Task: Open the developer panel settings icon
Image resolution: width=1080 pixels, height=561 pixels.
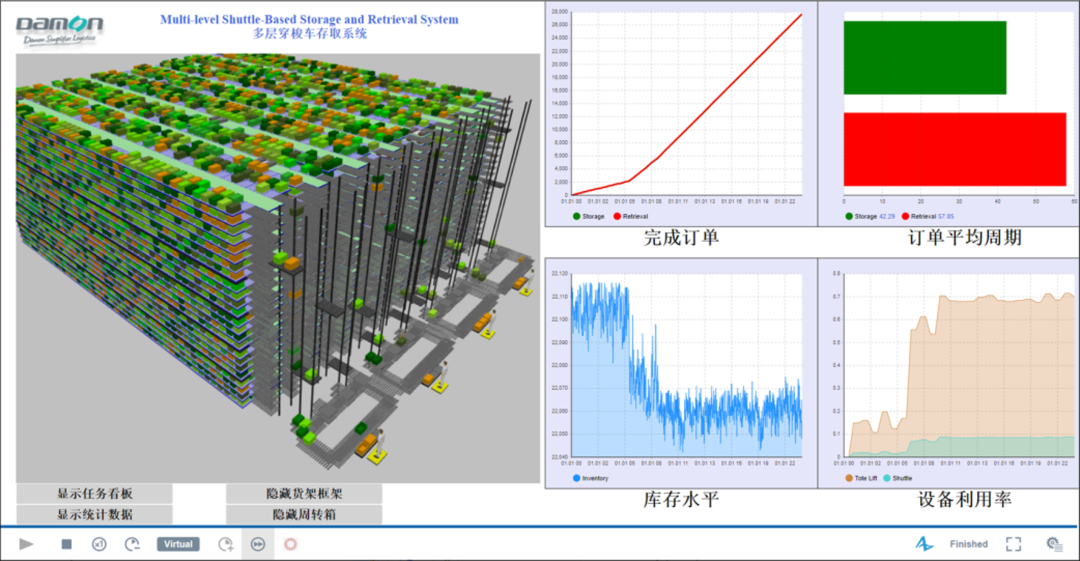Action: tap(1053, 544)
